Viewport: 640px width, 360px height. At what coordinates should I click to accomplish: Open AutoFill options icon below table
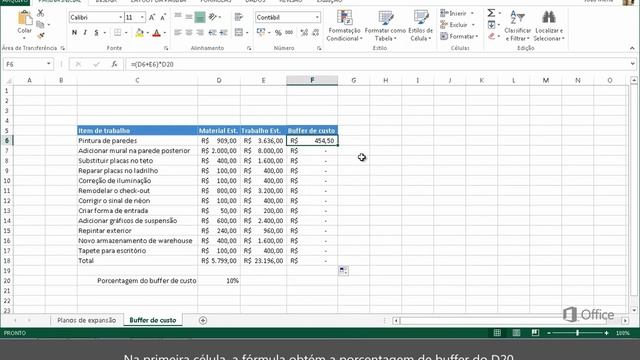(343, 271)
